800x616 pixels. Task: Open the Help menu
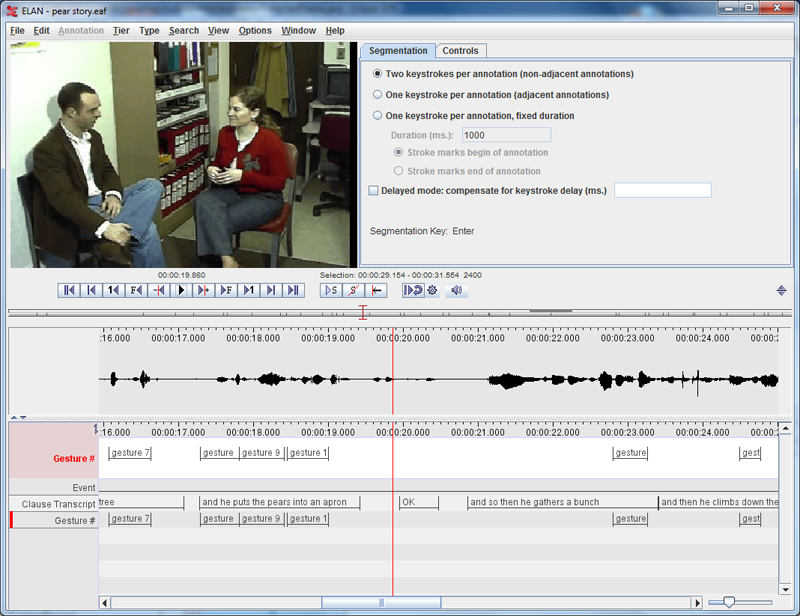[335, 31]
